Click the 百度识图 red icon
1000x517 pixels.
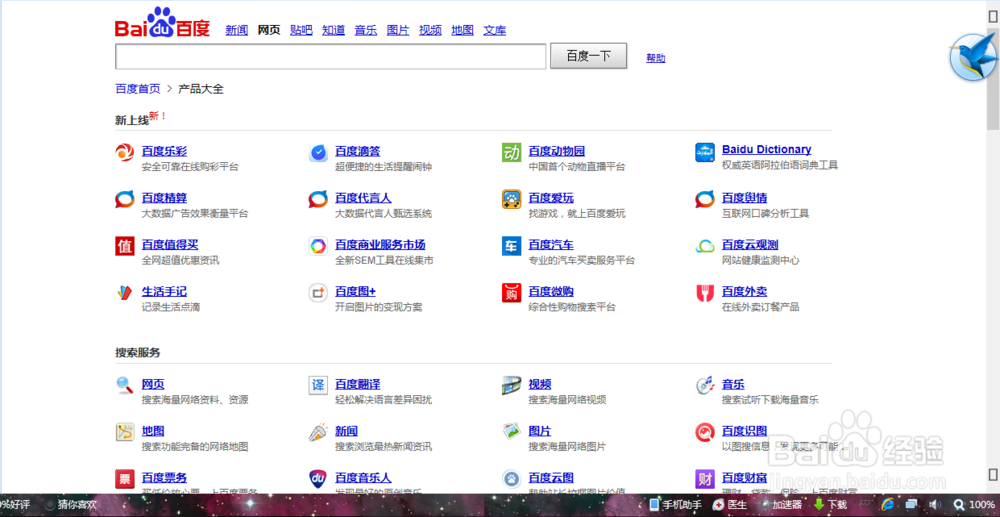(705, 432)
